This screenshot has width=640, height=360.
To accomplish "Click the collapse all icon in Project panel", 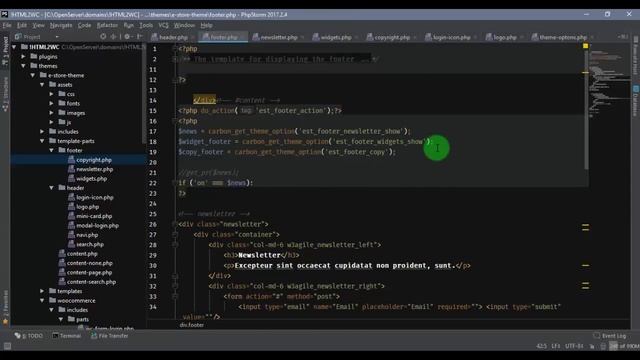I will pos(114,37).
